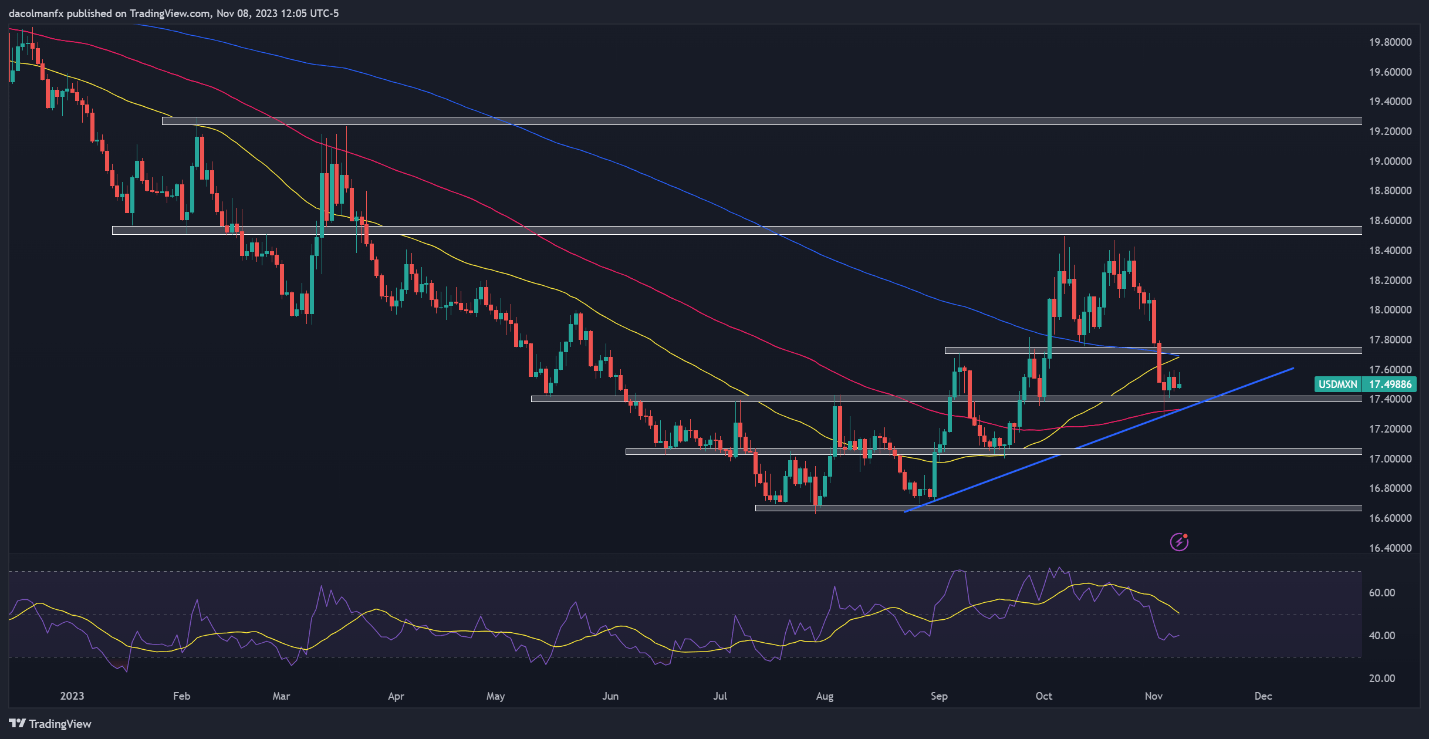Select the Jun label on time axis
The image size is (1429, 739).
coord(611,694)
